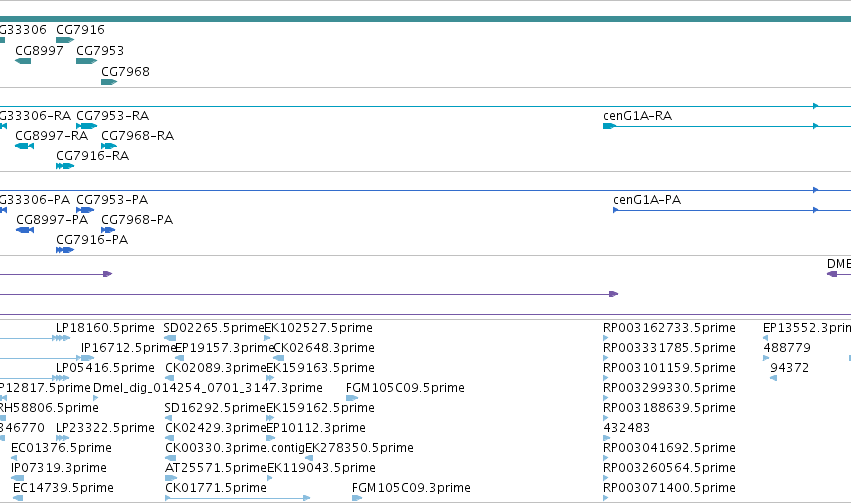Open EST AT25571.5prime
This screenshot has width=851, height=503.
216,468
